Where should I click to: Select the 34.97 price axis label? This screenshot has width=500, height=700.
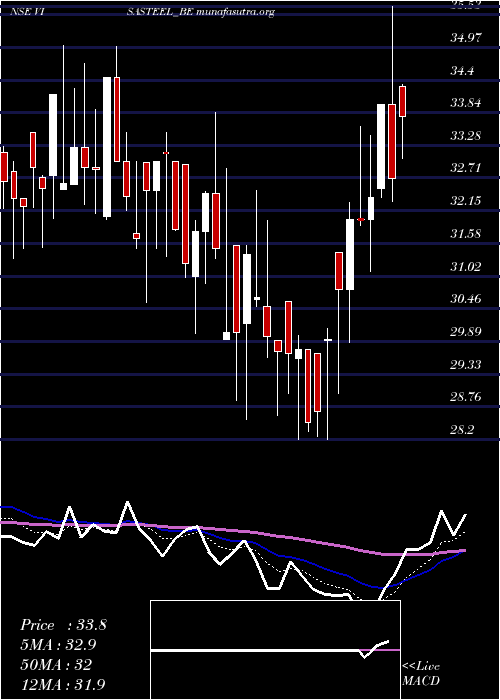[x=466, y=38]
